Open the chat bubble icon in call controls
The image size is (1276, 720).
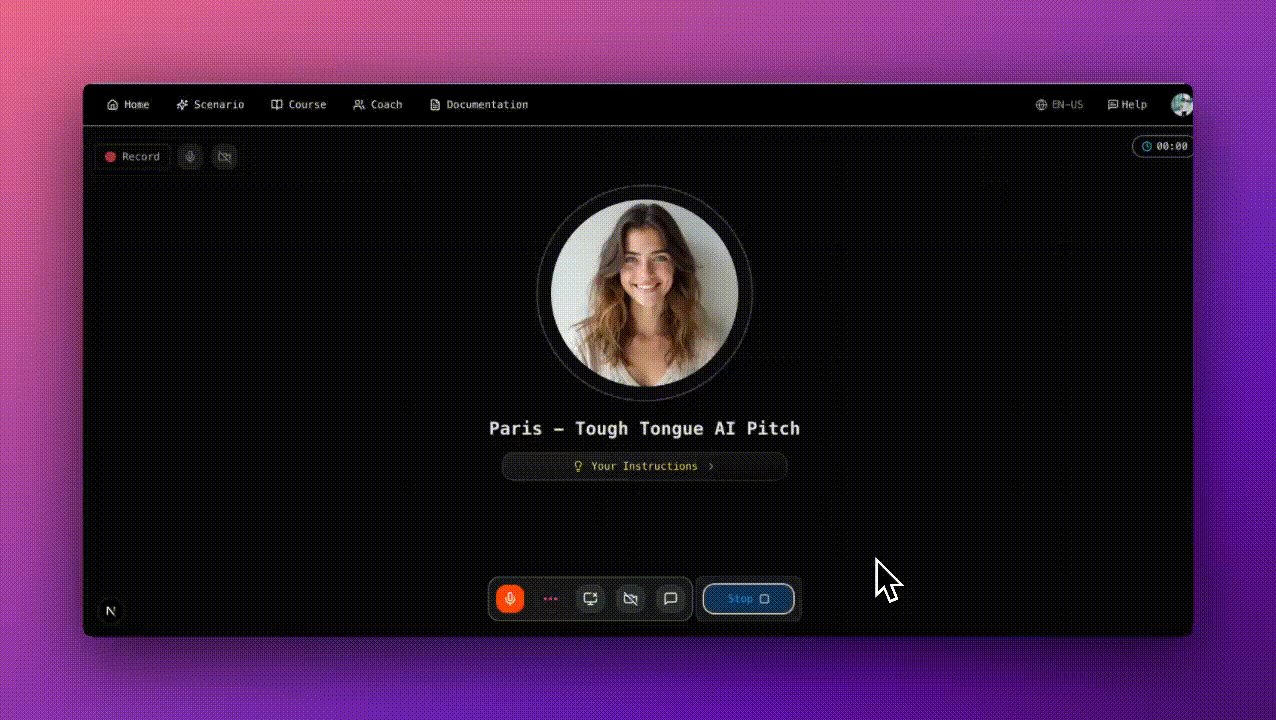coord(670,598)
